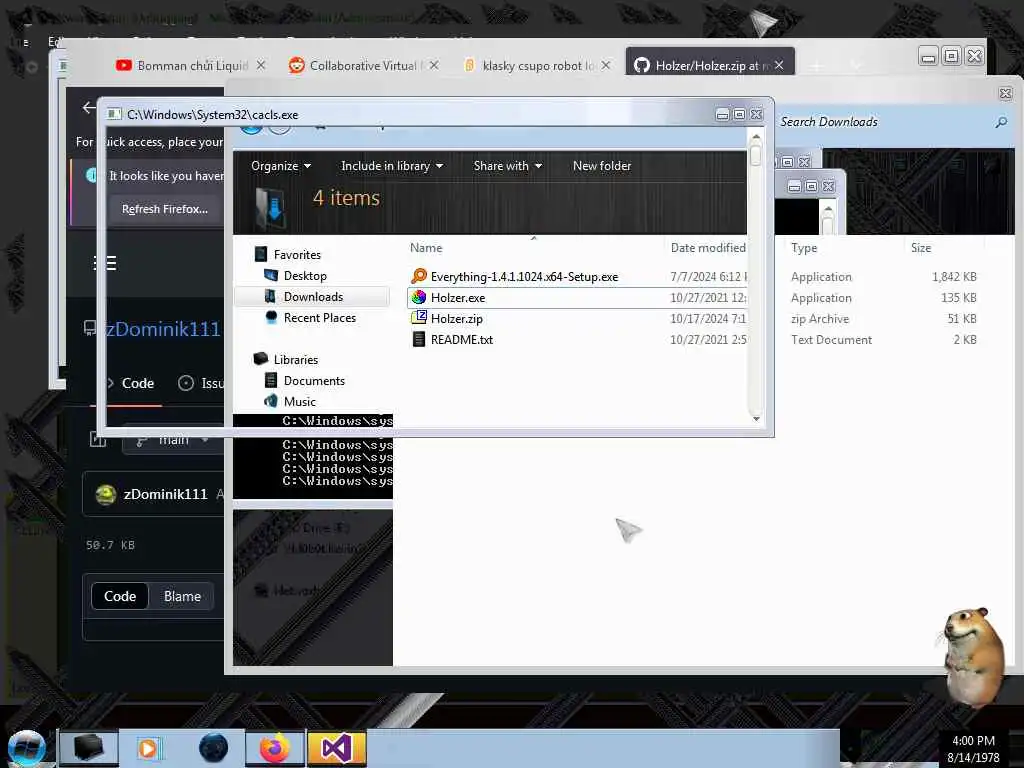Open the Windows Start orb
The width and height of the screenshot is (1024, 768).
point(26,748)
